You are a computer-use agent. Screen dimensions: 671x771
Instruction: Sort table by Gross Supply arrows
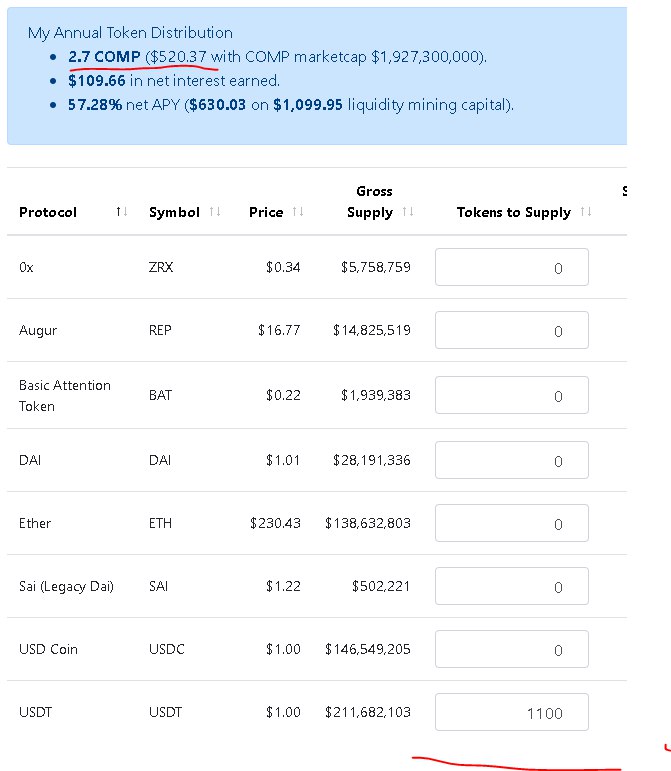408,212
